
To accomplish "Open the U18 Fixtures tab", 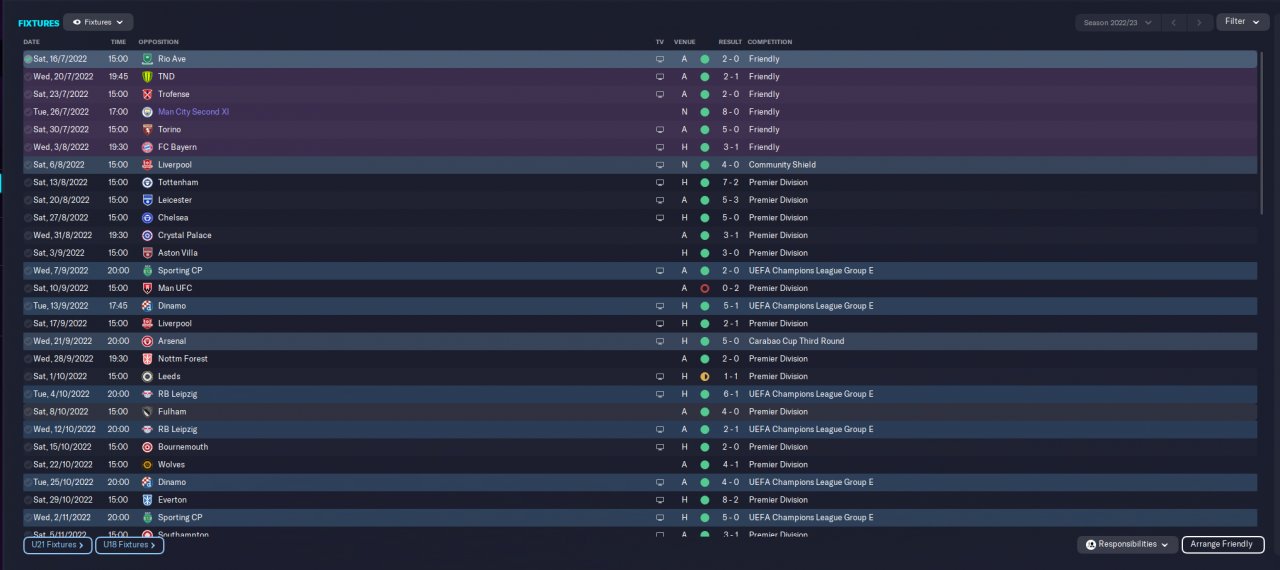I will click(129, 545).
